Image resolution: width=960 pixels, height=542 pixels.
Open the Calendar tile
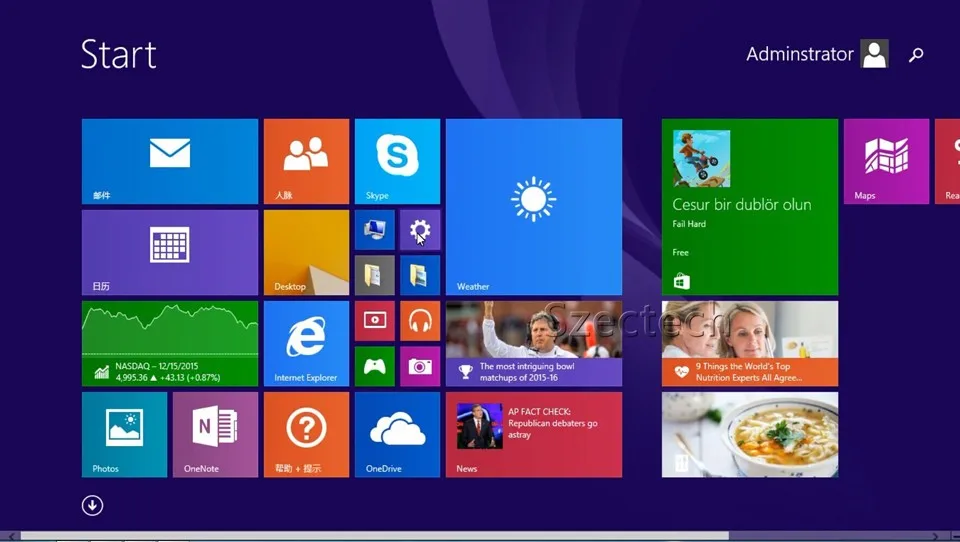click(170, 252)
